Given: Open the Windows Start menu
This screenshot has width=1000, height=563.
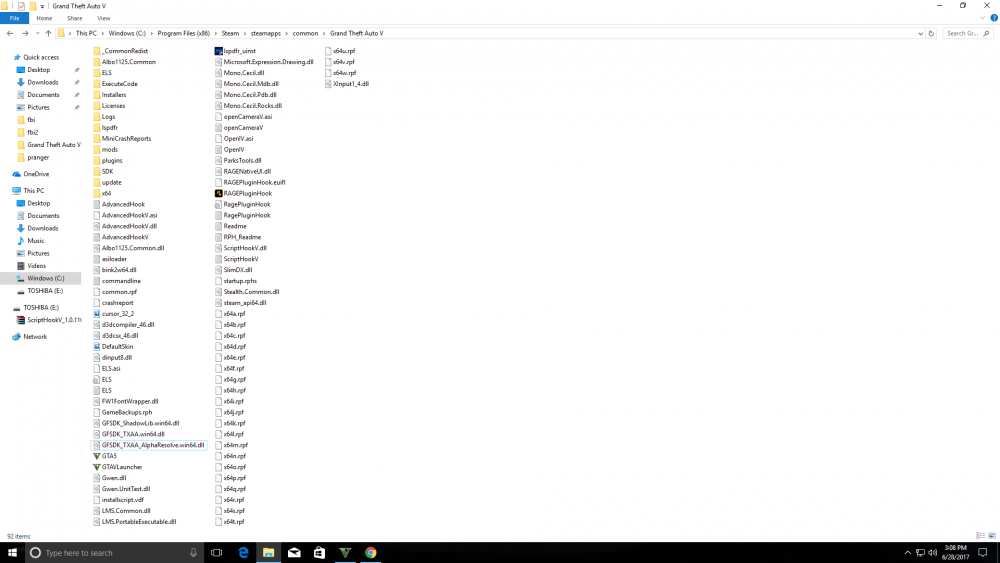Looking at the screenshot, I should point(12,553).
